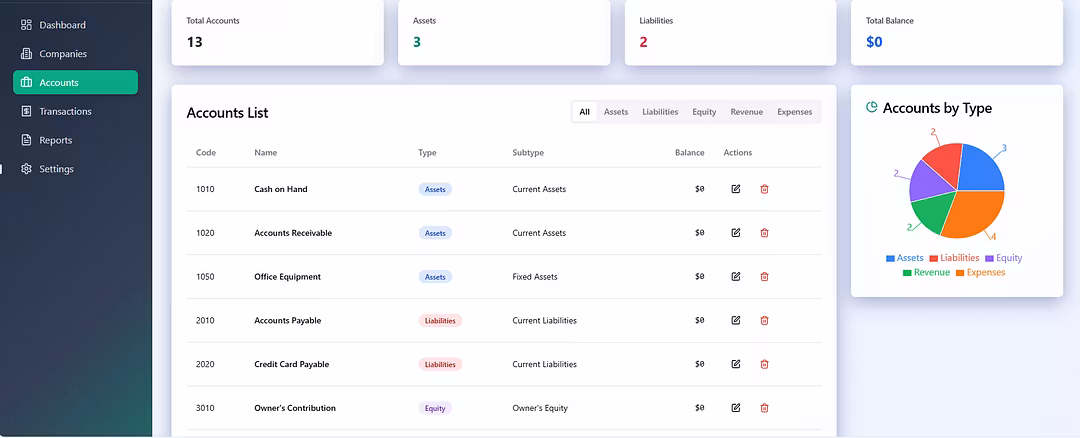Viewport: 1080px width, 438px height.
Task: Select the Expenses filter tab
Action: [x=795, y=112]
